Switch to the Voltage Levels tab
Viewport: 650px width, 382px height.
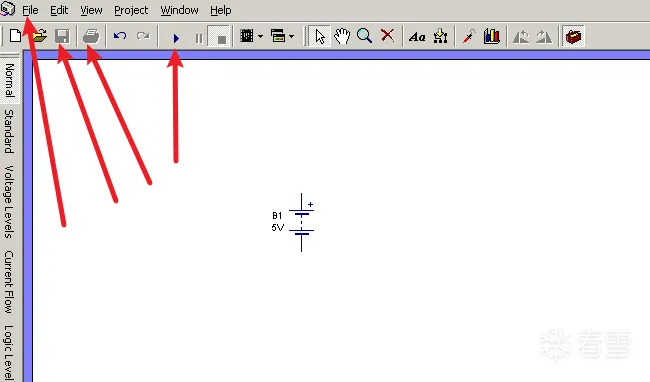coord(9,201)
